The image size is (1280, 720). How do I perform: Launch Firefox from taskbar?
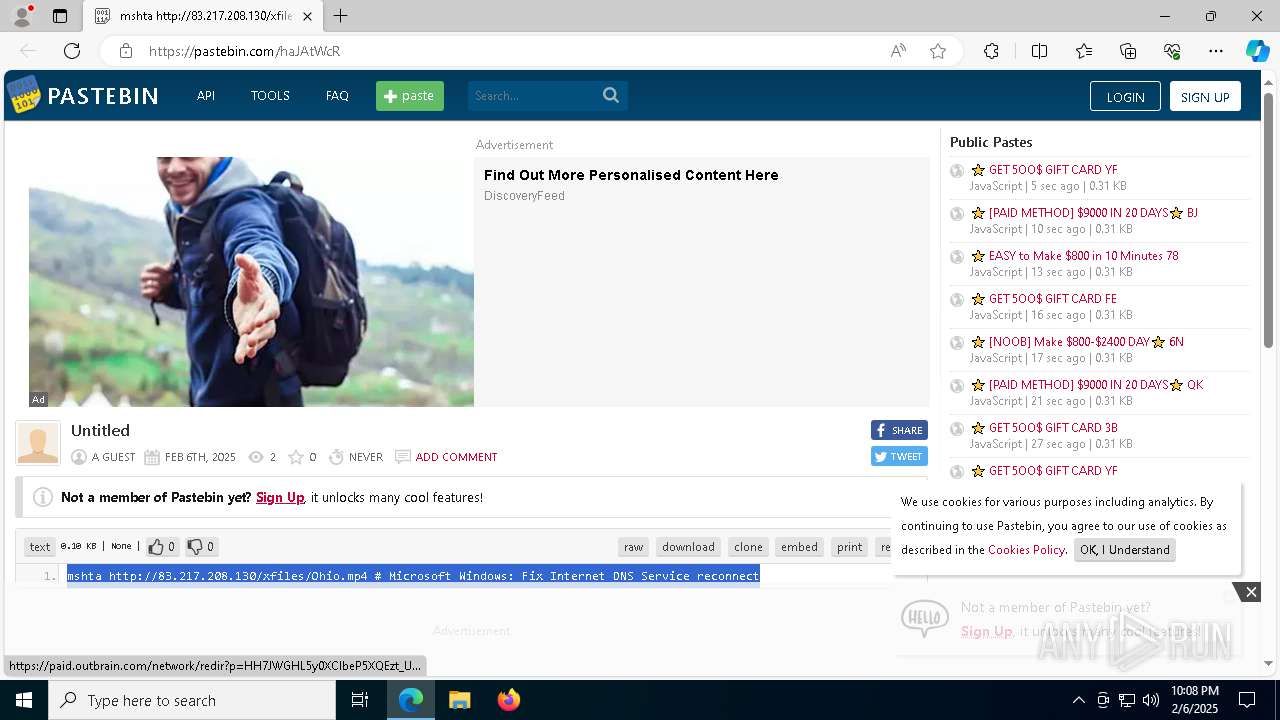pyautogui.click(x=508, y=700)
